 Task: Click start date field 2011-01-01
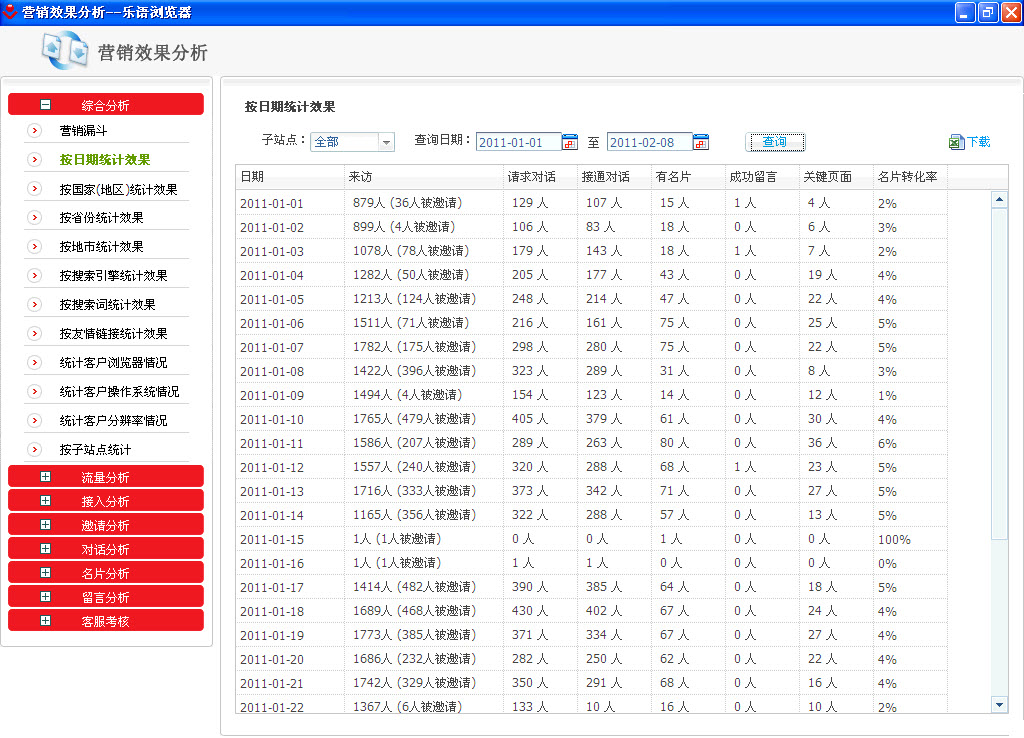click(519, 142)
